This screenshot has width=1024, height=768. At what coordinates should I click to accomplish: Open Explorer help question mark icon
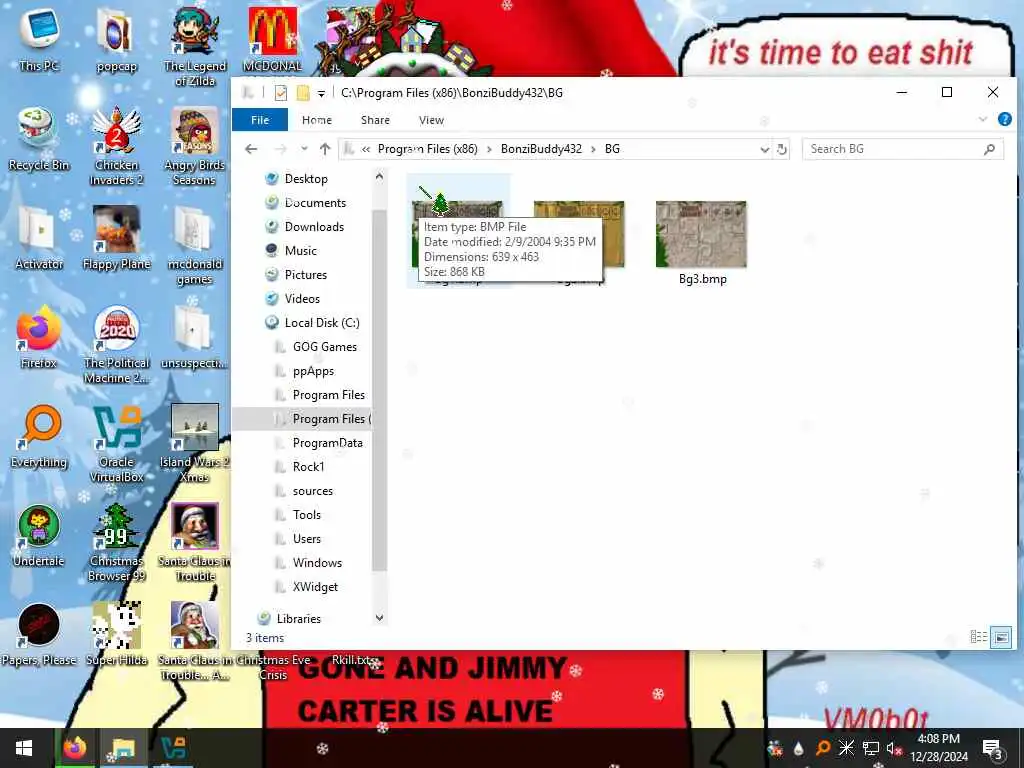(x=1004, y=120)
